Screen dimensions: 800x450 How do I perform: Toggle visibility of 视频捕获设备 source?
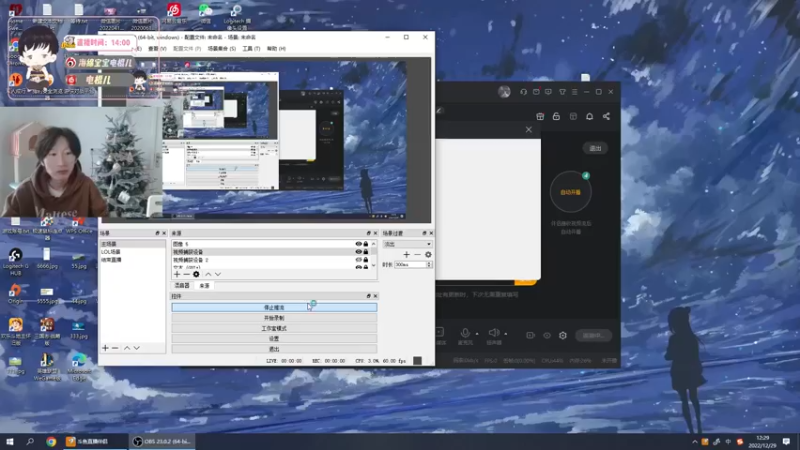click(x=358, y=252)
